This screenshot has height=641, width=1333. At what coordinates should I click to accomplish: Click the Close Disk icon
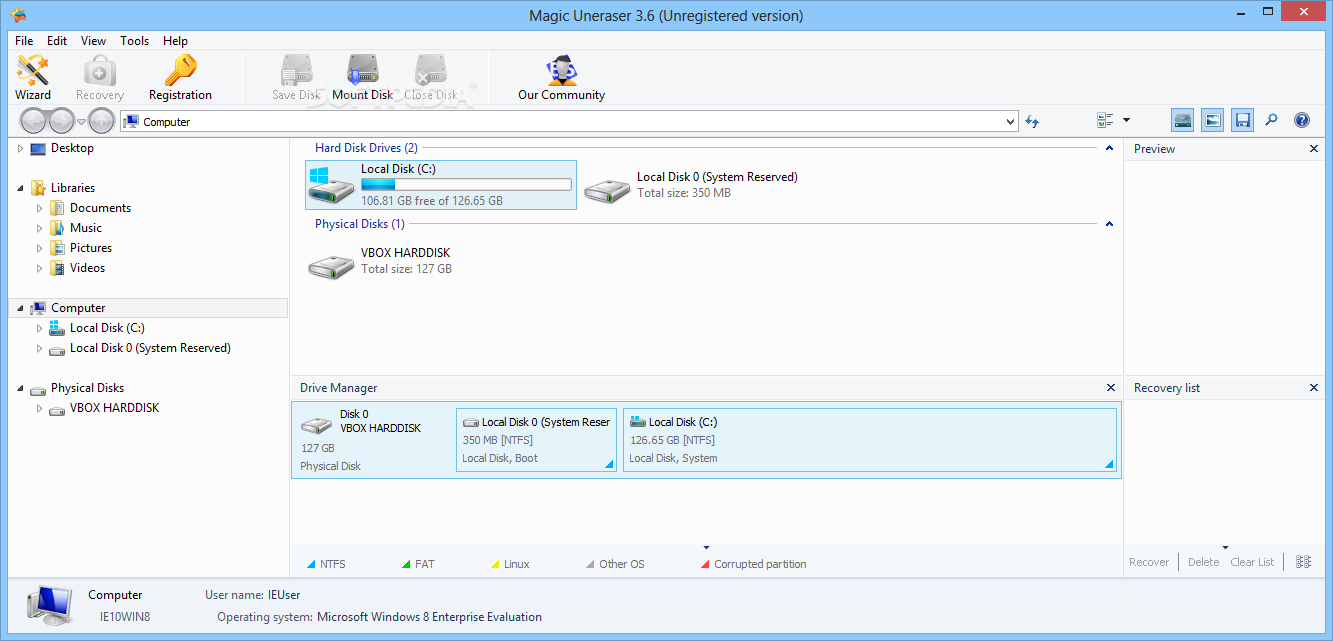pyautogui.click(x=431, y=77)
